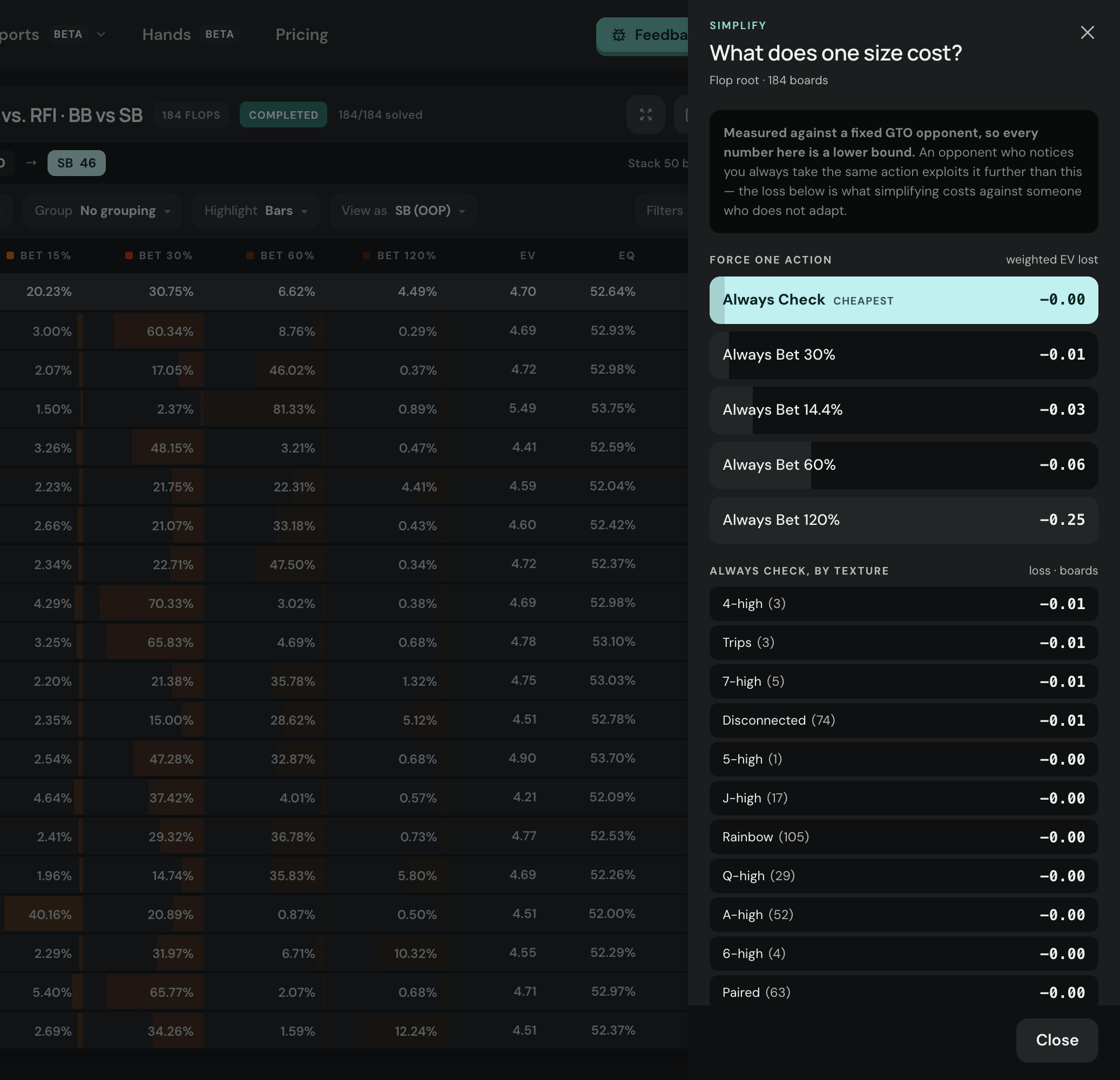Close the Simplify panel with the X icon
1120x1080 pixels.
coord(1087,32)
